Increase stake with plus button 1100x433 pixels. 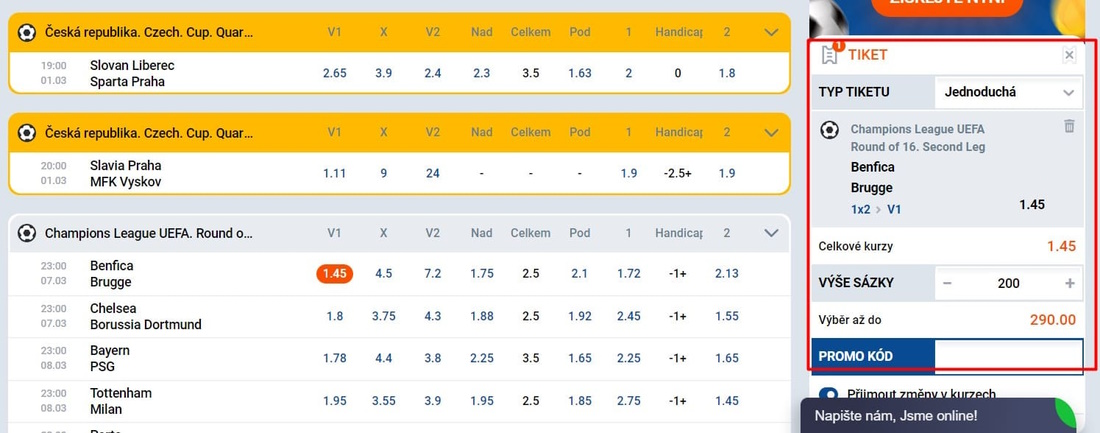(x=1070, y=284)
